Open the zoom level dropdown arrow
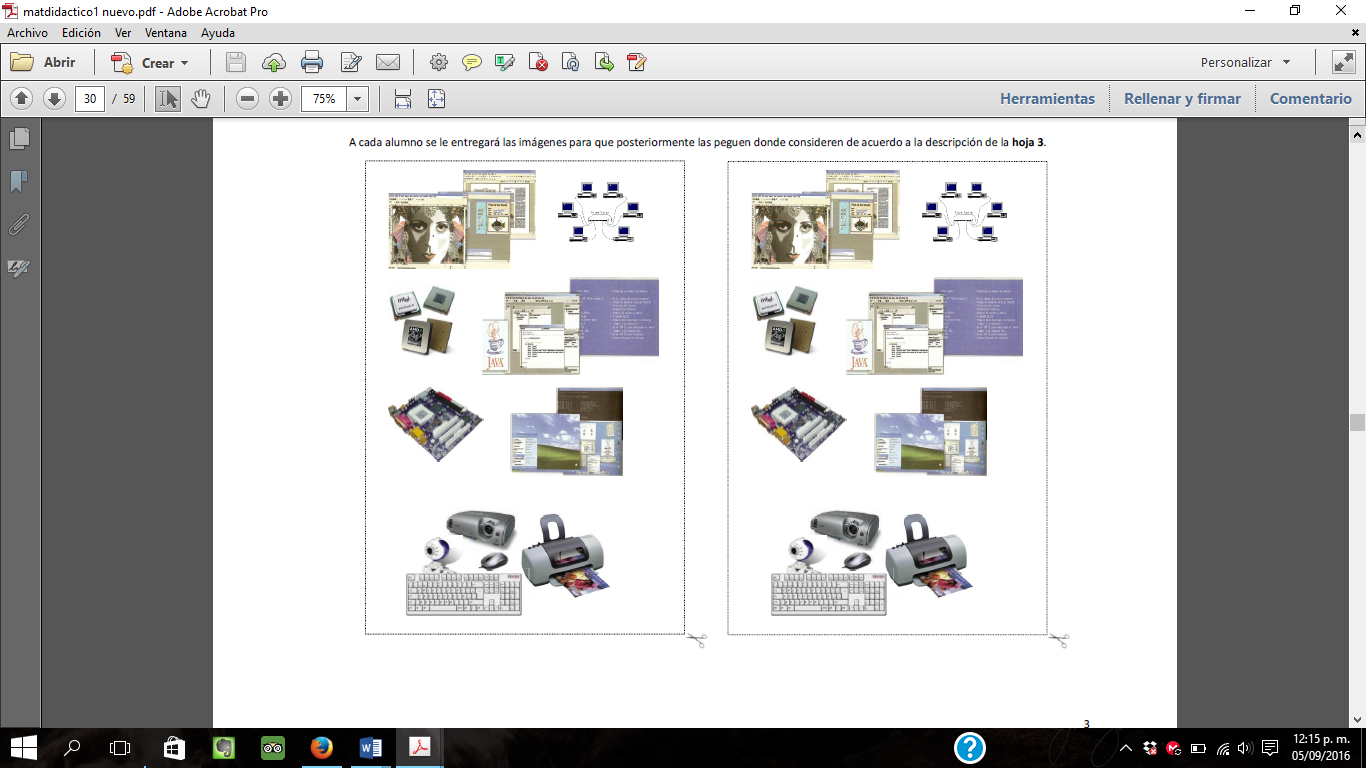This screenshot has width=1366, height=768. click(358, 99)
